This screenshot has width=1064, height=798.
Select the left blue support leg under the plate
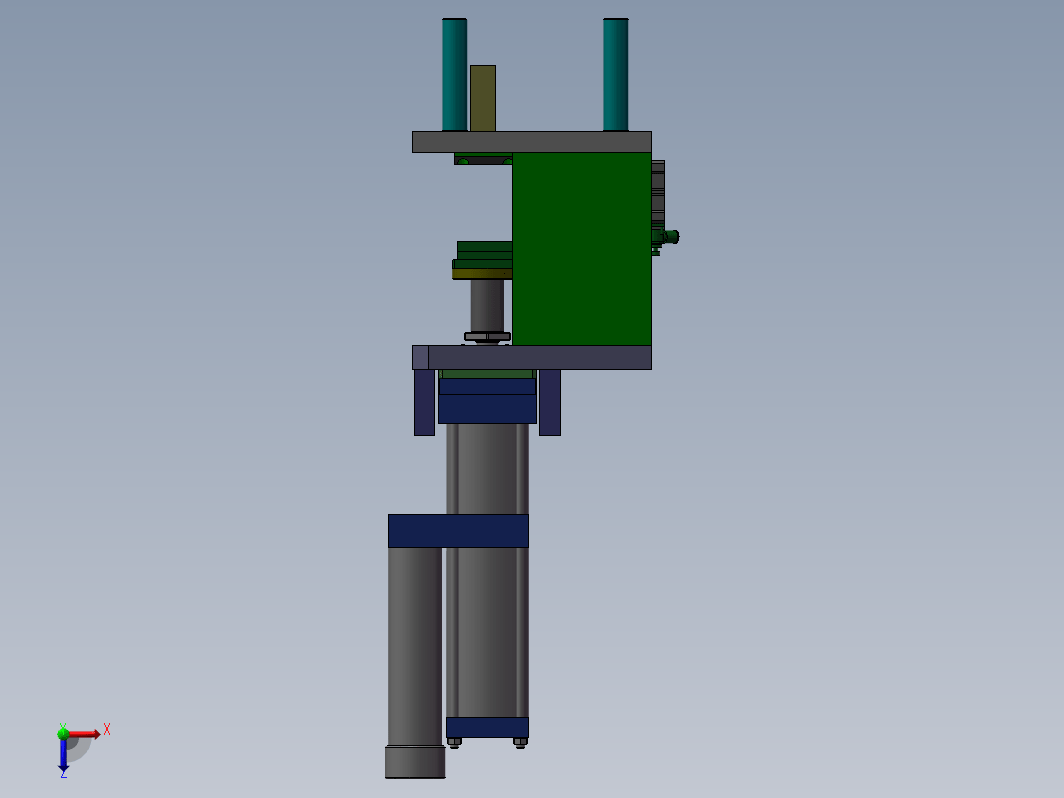point(425,402)
